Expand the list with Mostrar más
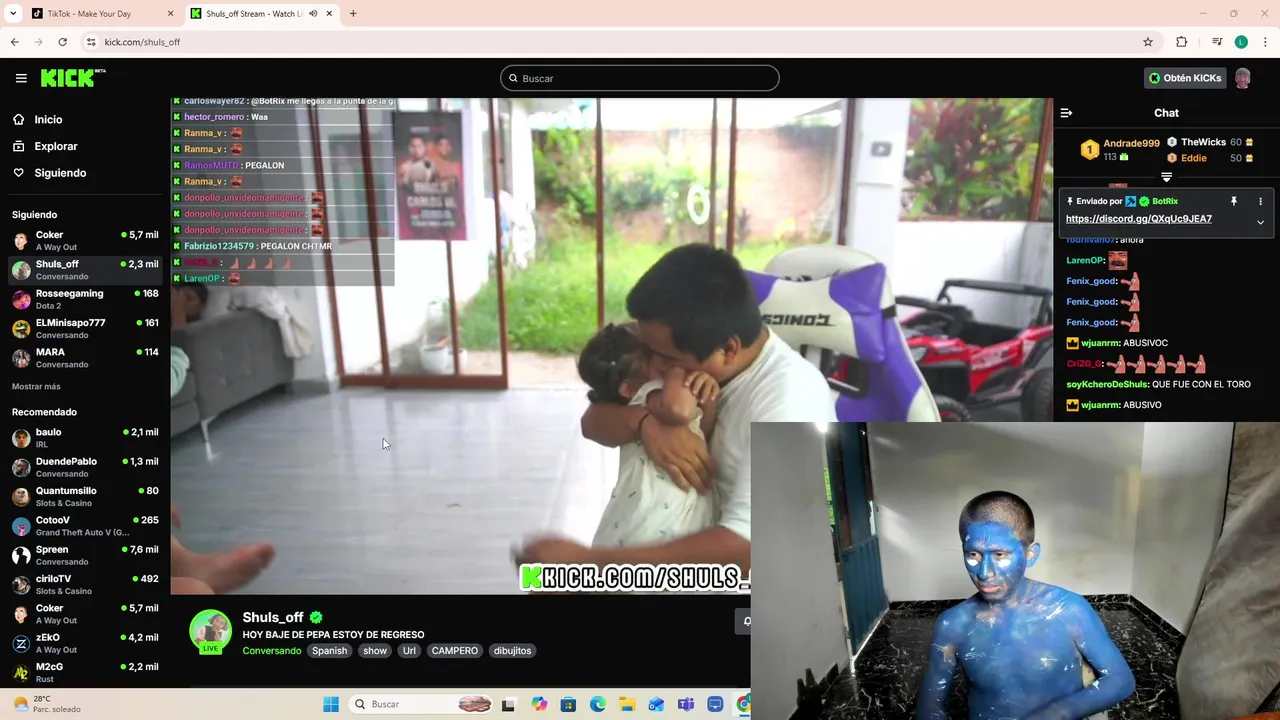Image resolution: width=1280 pixels, height=720 pixels. click(36, 386)
